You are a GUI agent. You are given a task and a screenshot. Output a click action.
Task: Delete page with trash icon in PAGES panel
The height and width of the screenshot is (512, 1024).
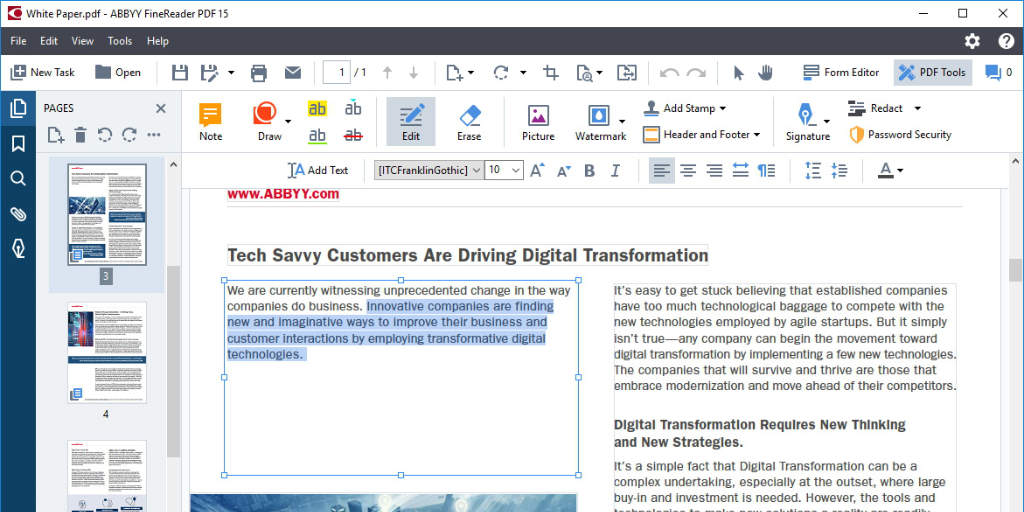click(80, 135)
